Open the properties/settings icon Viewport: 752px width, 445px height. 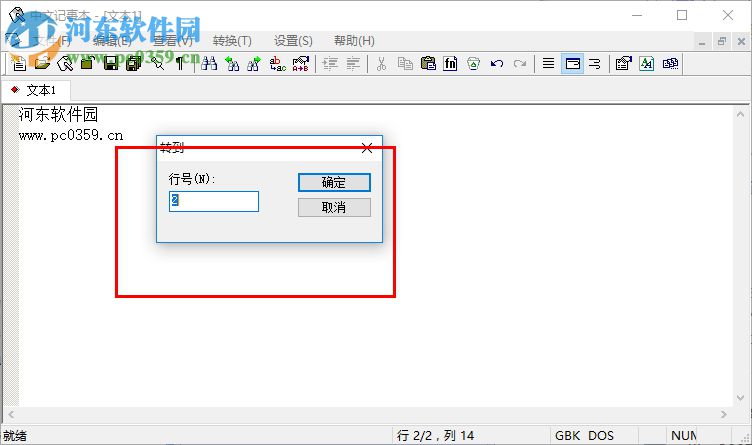[623, 63]
